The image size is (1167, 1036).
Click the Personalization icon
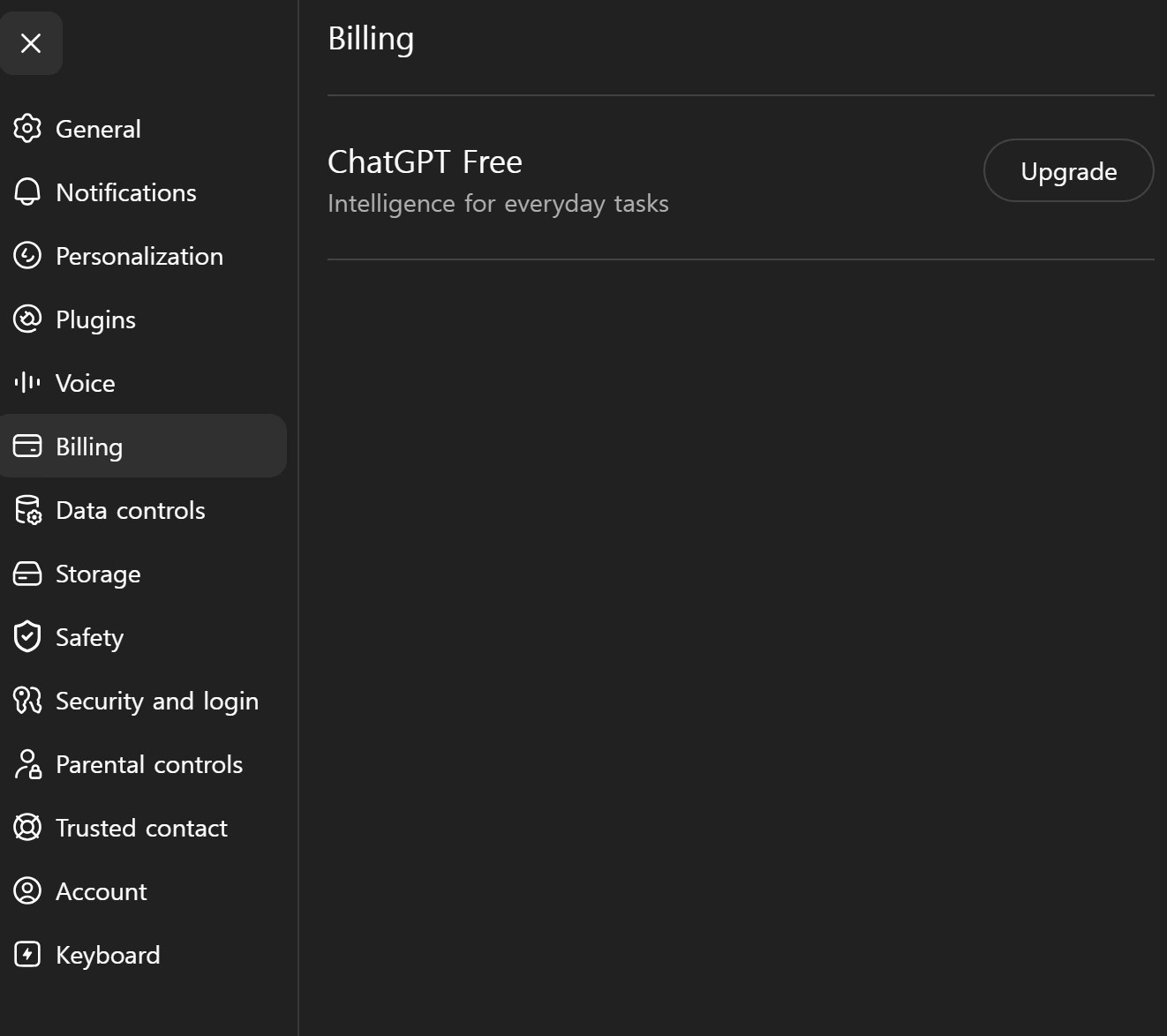27,256
